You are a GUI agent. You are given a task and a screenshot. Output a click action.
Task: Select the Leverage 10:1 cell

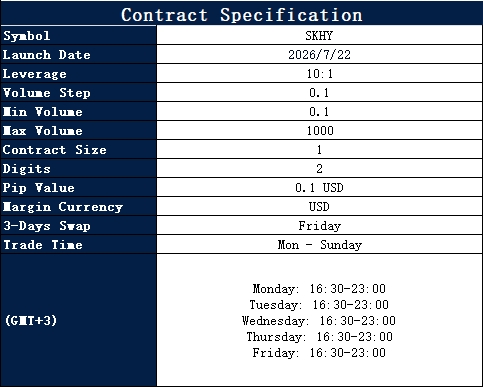[319, 73]
